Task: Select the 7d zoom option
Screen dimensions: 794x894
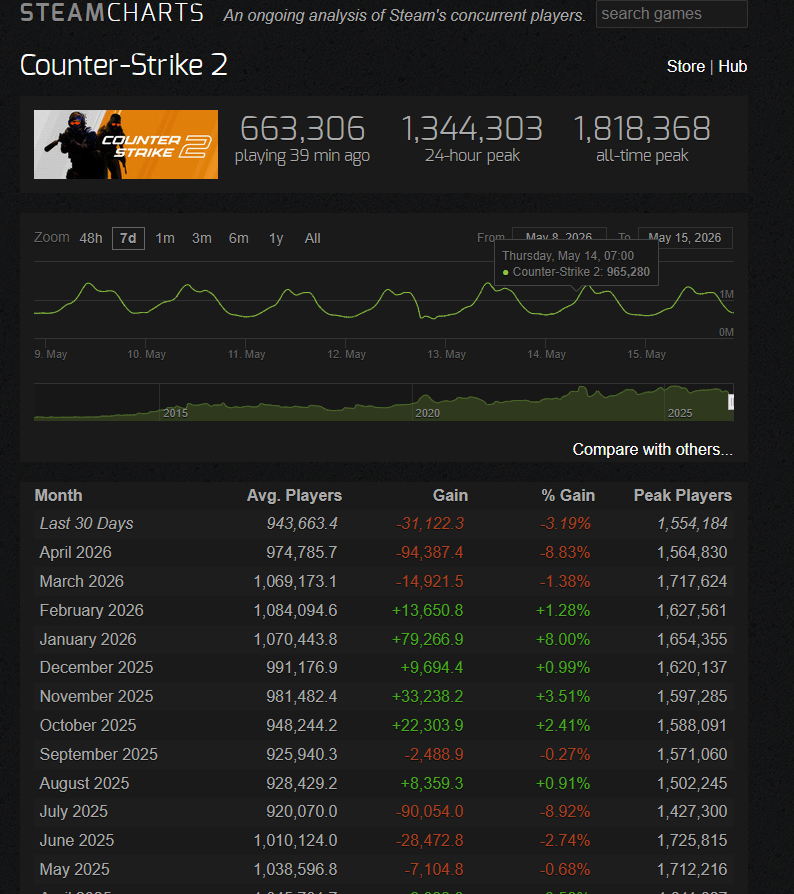Action: click(128, 238)
